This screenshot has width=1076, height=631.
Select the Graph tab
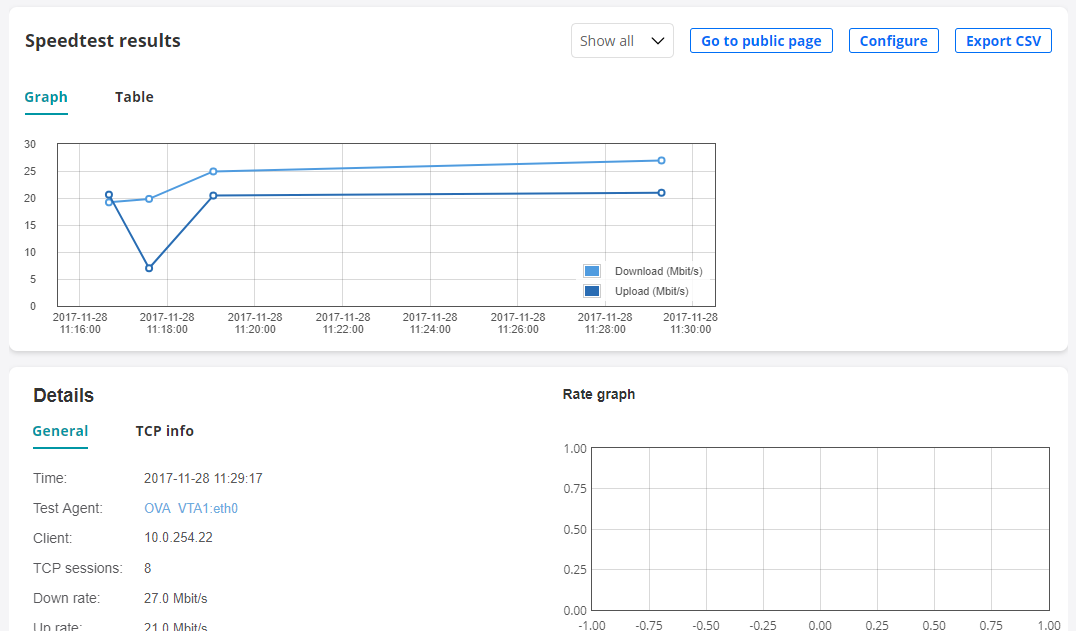pos(46,97)
